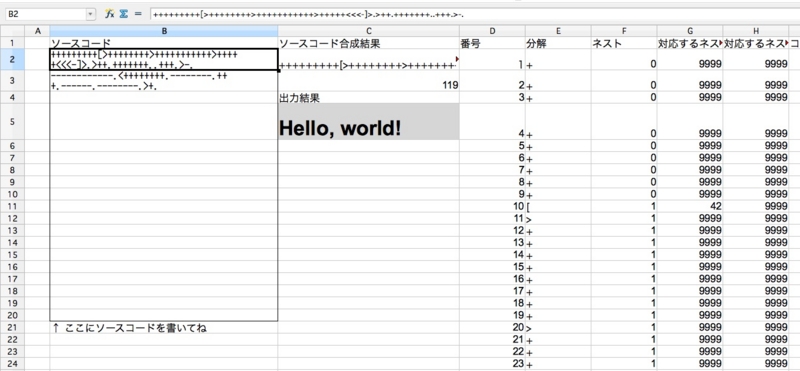Image resolution: width=800 pixels, height=371 pixels.
Task: Click the 分解 header cell
Action: [558, 43]
